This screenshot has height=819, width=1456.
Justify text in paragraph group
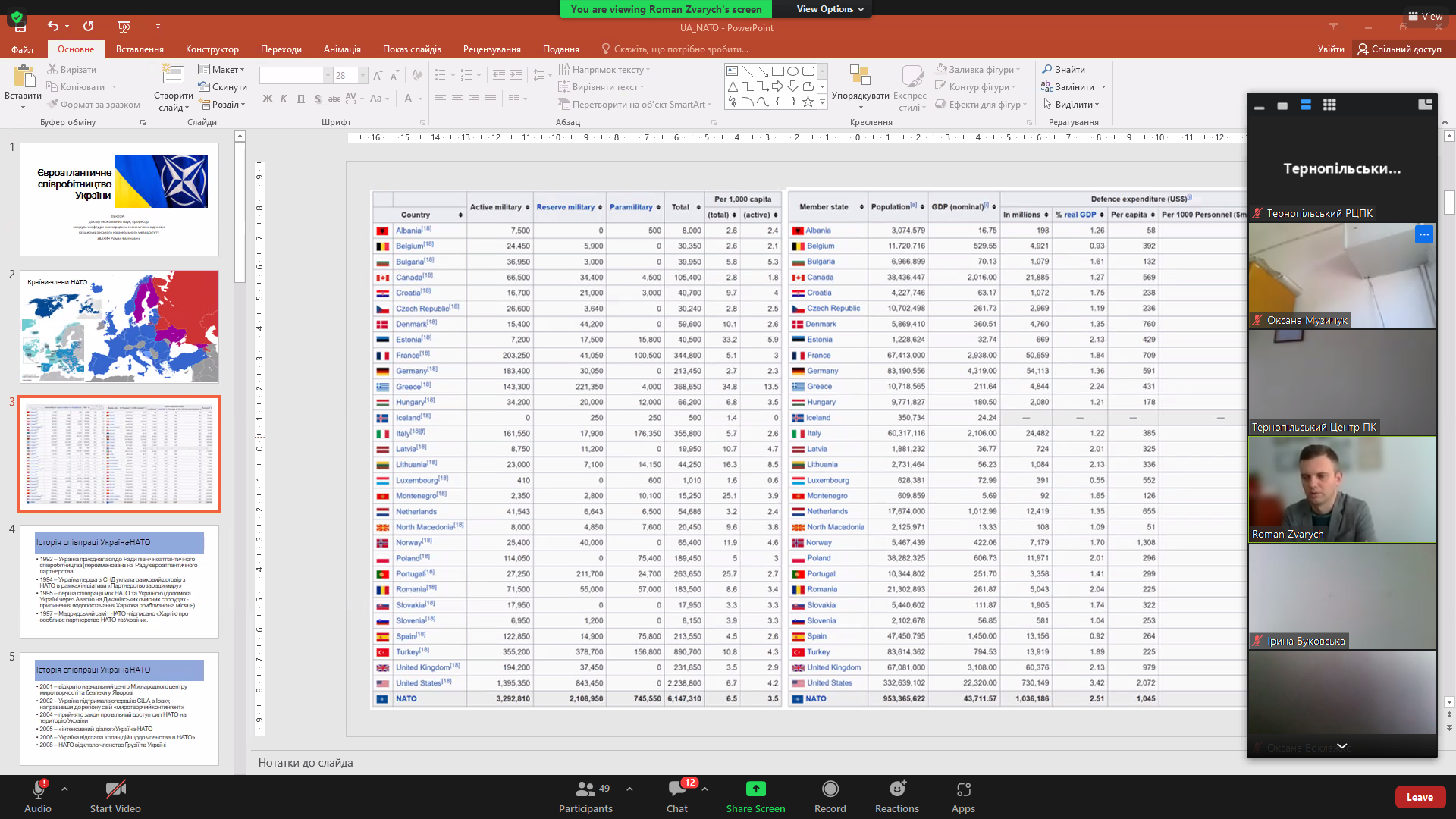coord(491,99)
